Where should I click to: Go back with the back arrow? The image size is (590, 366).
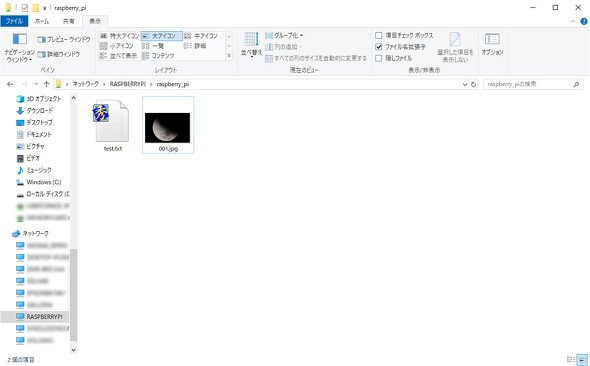pos(10,84)
